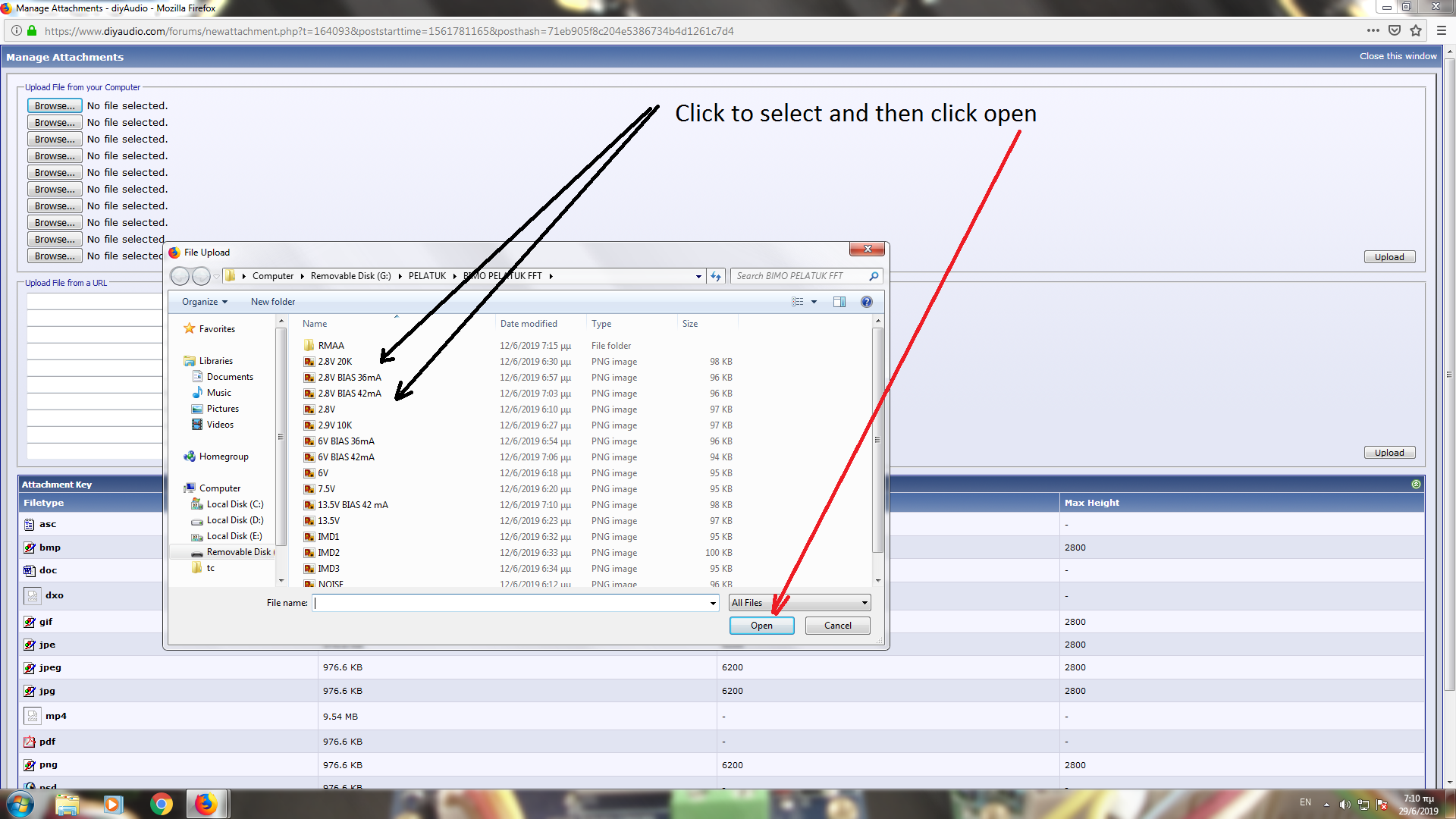Click New folder in dialog toolbar
This screenshot has width=1456, height=819.
pos(273,302)
